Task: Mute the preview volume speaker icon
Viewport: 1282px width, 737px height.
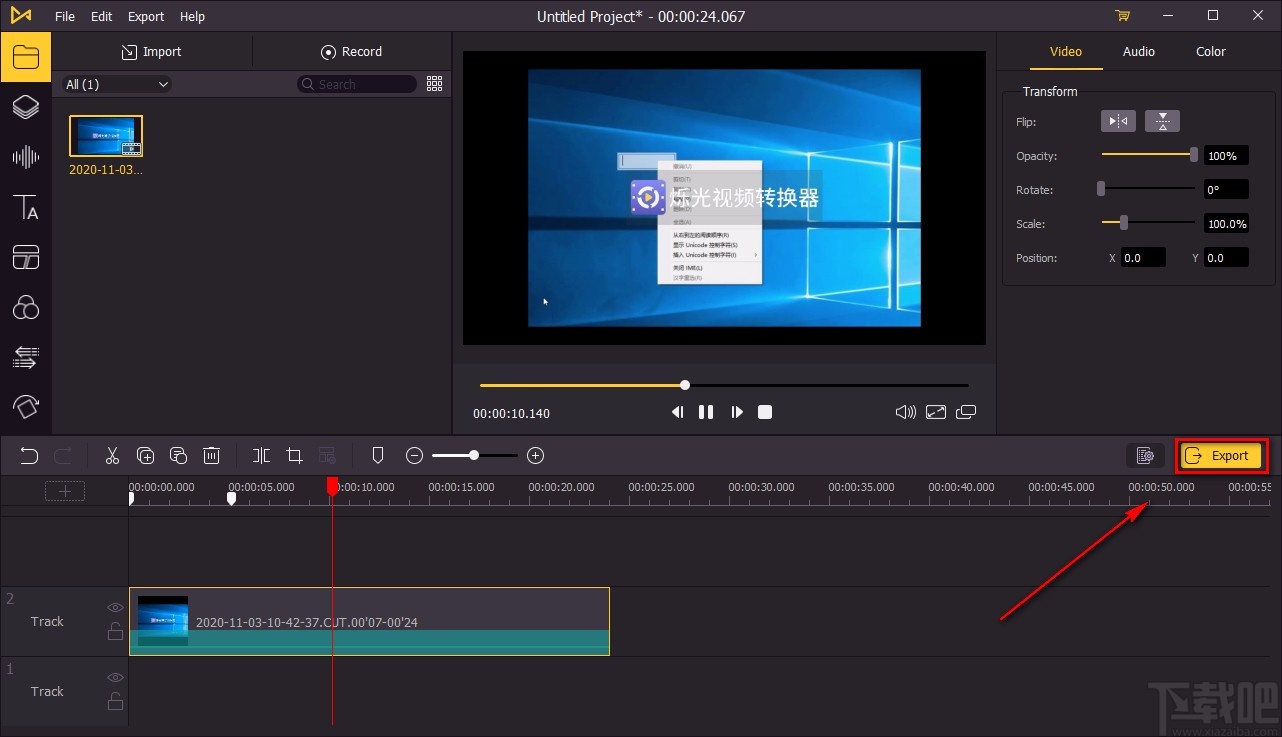Action: click(x=905, y=412)
